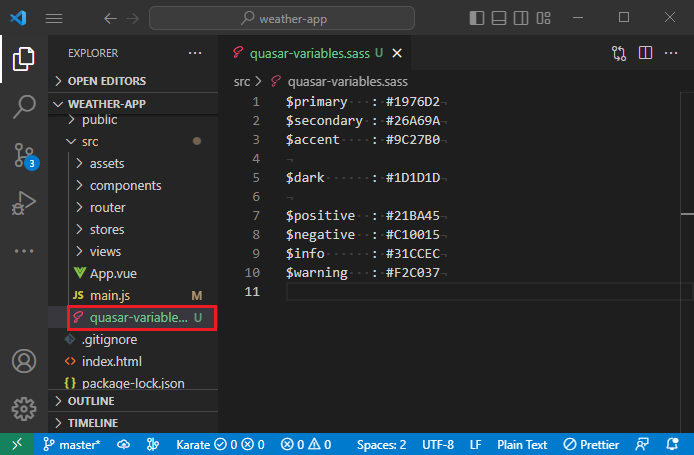Customize layout options
Image resolution: width=694 pixels, height=455 pixels.
tap(543, 18)
